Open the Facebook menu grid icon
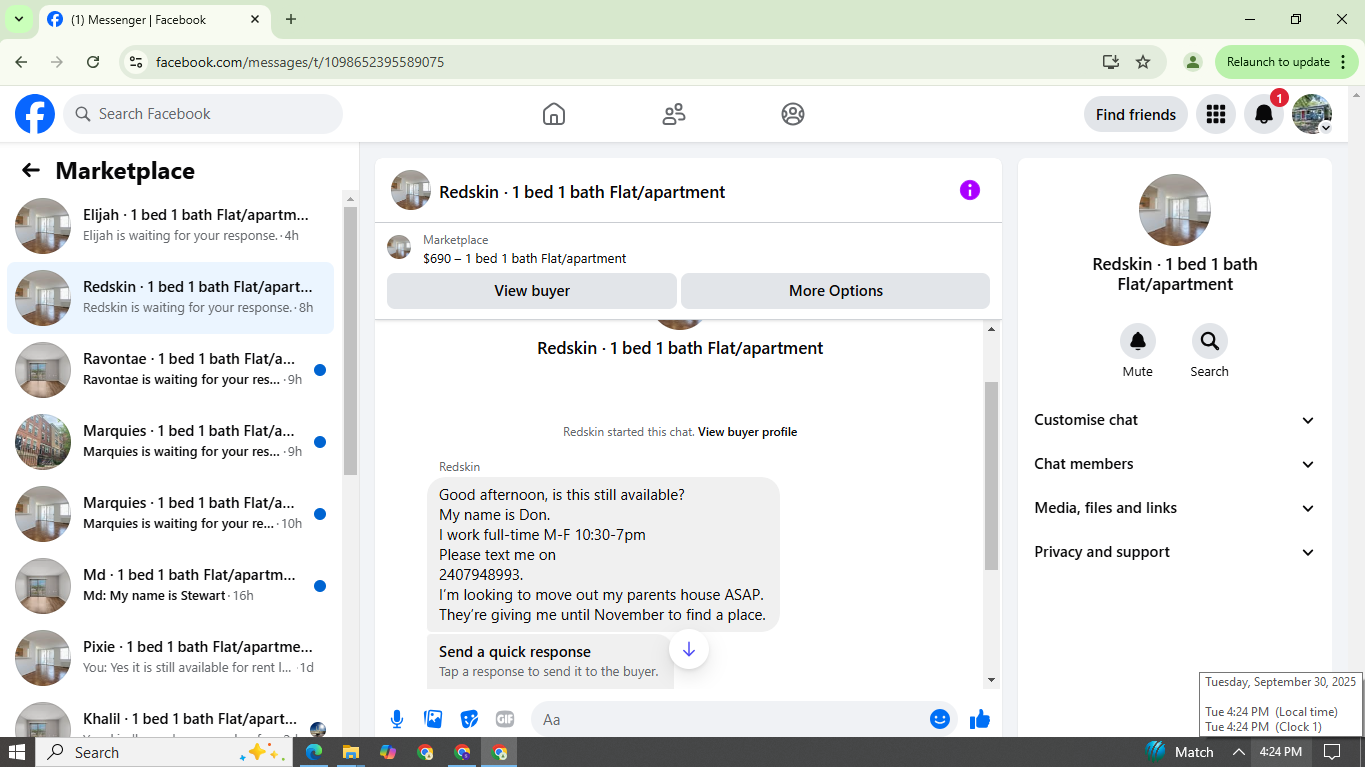The height and width of the screenshot is (767, 1365). click(x=1216, y=114)
